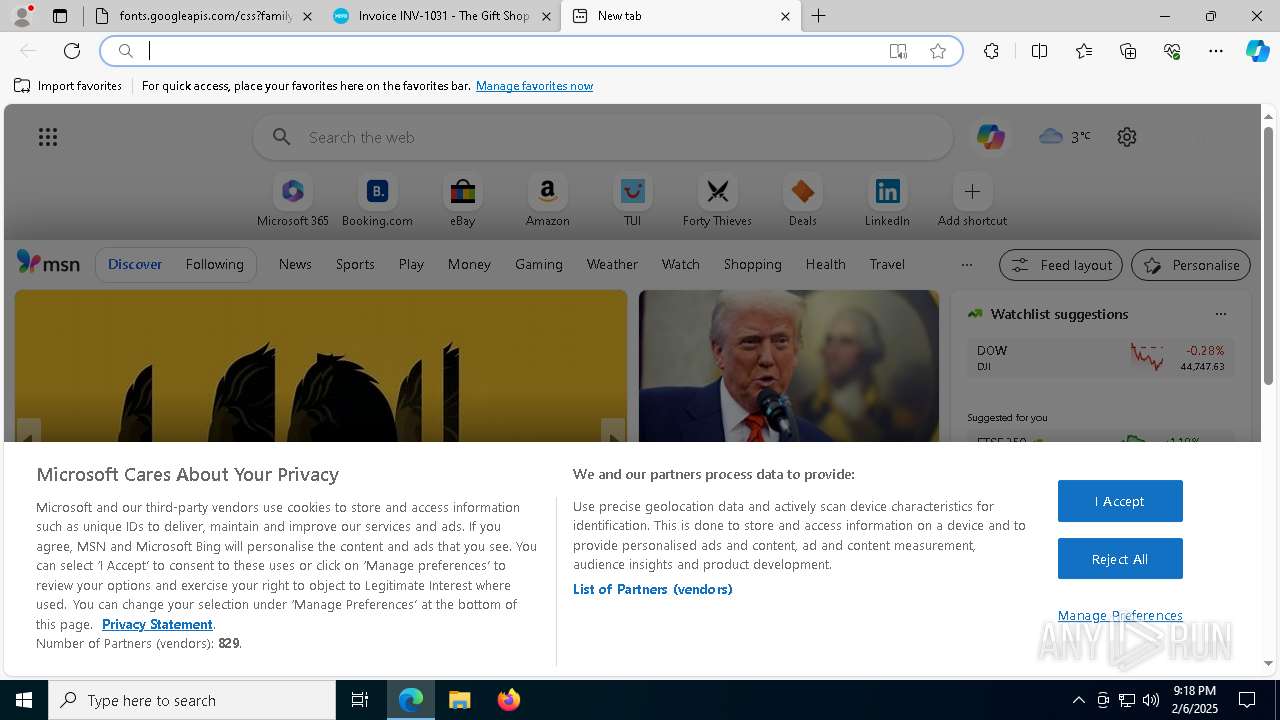Launch Copilot from the Edge toolbar
1280x720 pixels.
[x=1257, y=51]
